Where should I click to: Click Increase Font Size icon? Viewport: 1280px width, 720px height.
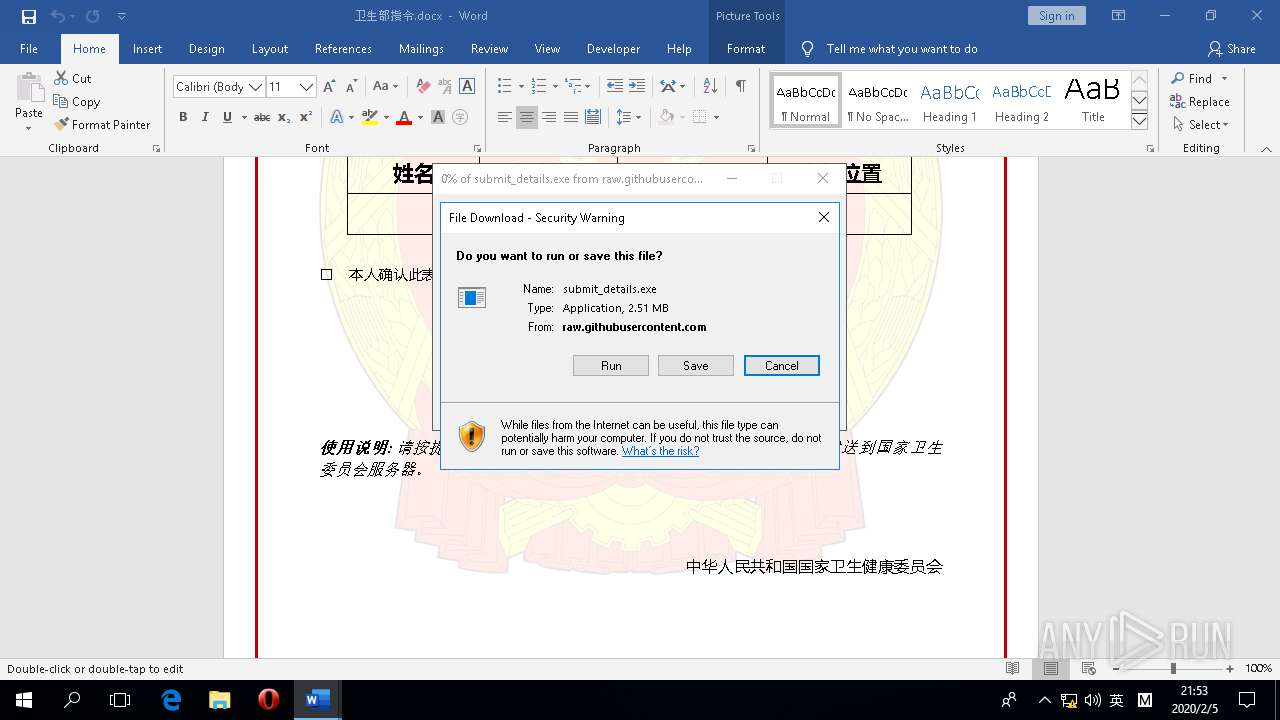(329, 87)
